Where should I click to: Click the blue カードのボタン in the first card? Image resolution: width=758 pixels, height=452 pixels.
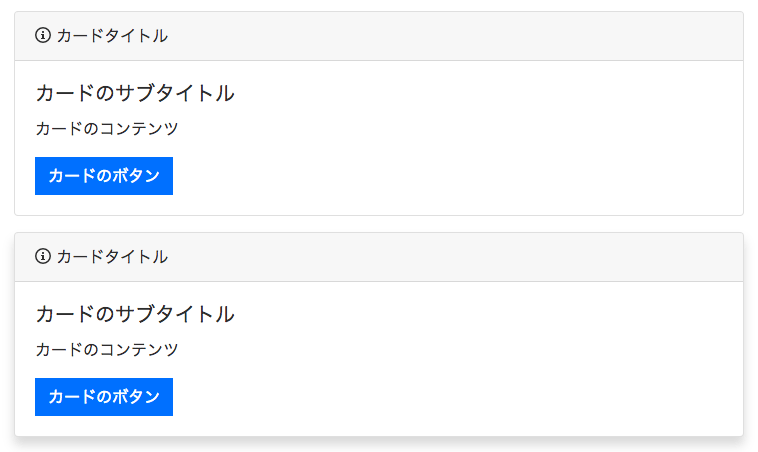point(104,176)
